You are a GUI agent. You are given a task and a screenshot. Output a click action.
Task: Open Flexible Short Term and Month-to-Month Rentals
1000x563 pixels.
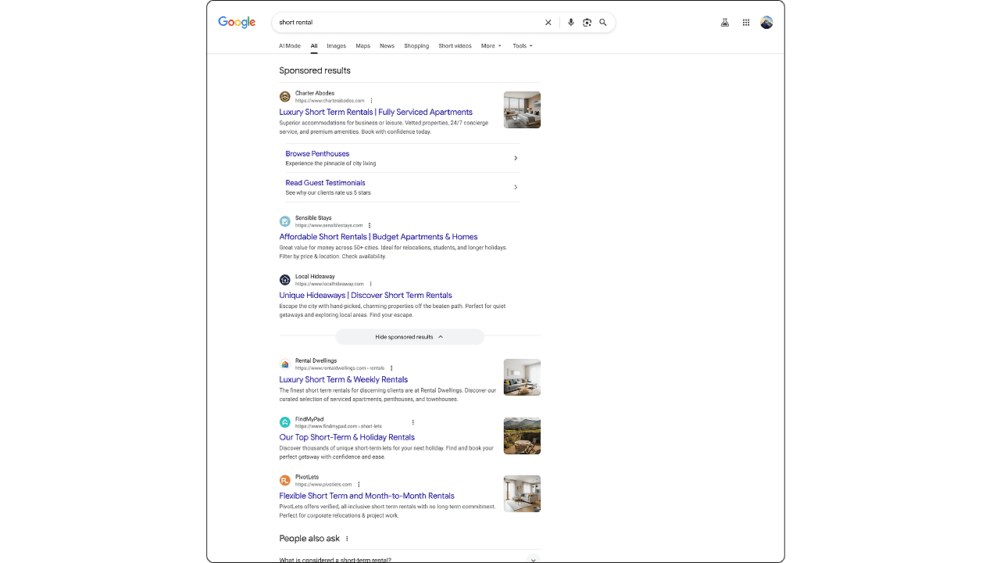click(366, 496)
